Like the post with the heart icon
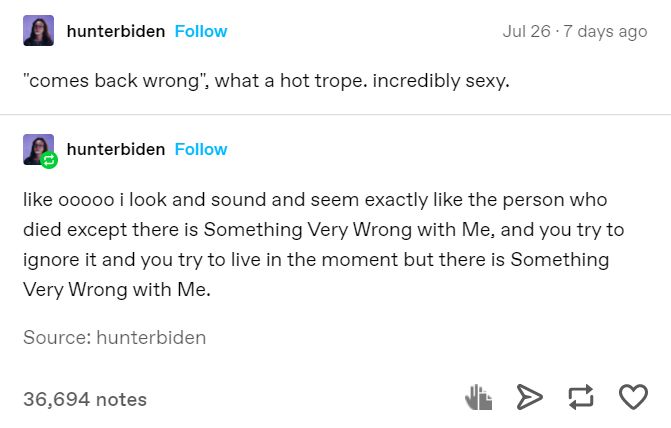 (x=633, y=398)
